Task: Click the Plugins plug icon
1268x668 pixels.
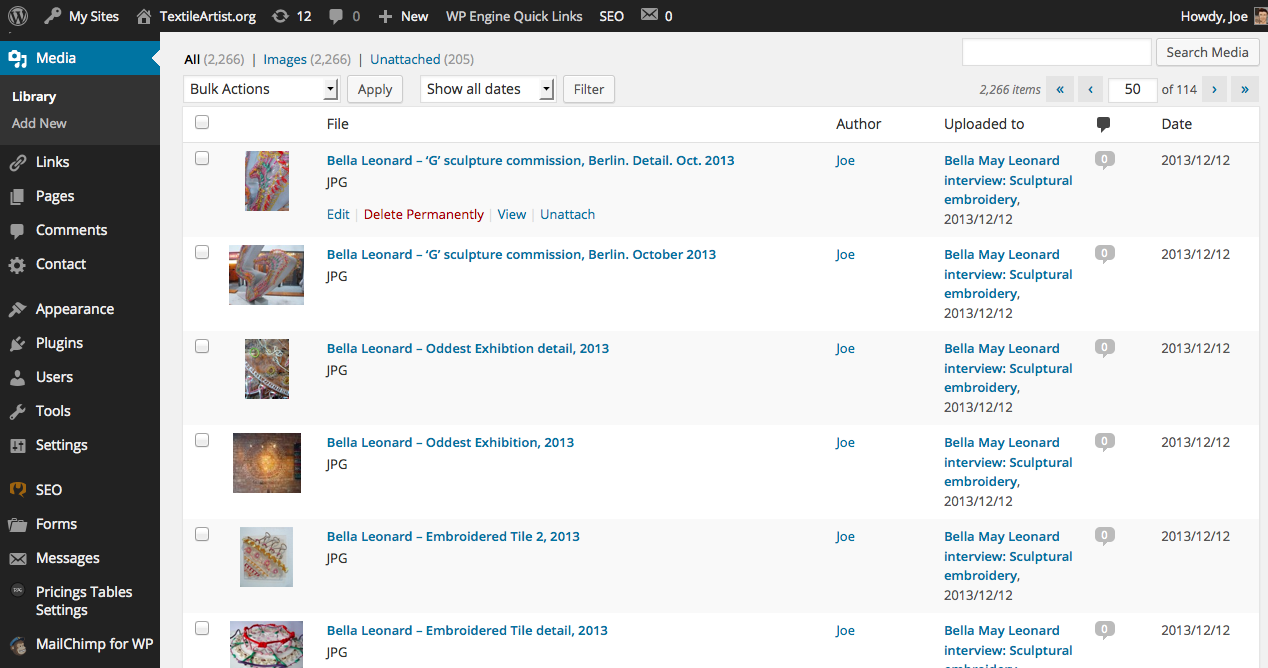Action: tap(17, 343)
